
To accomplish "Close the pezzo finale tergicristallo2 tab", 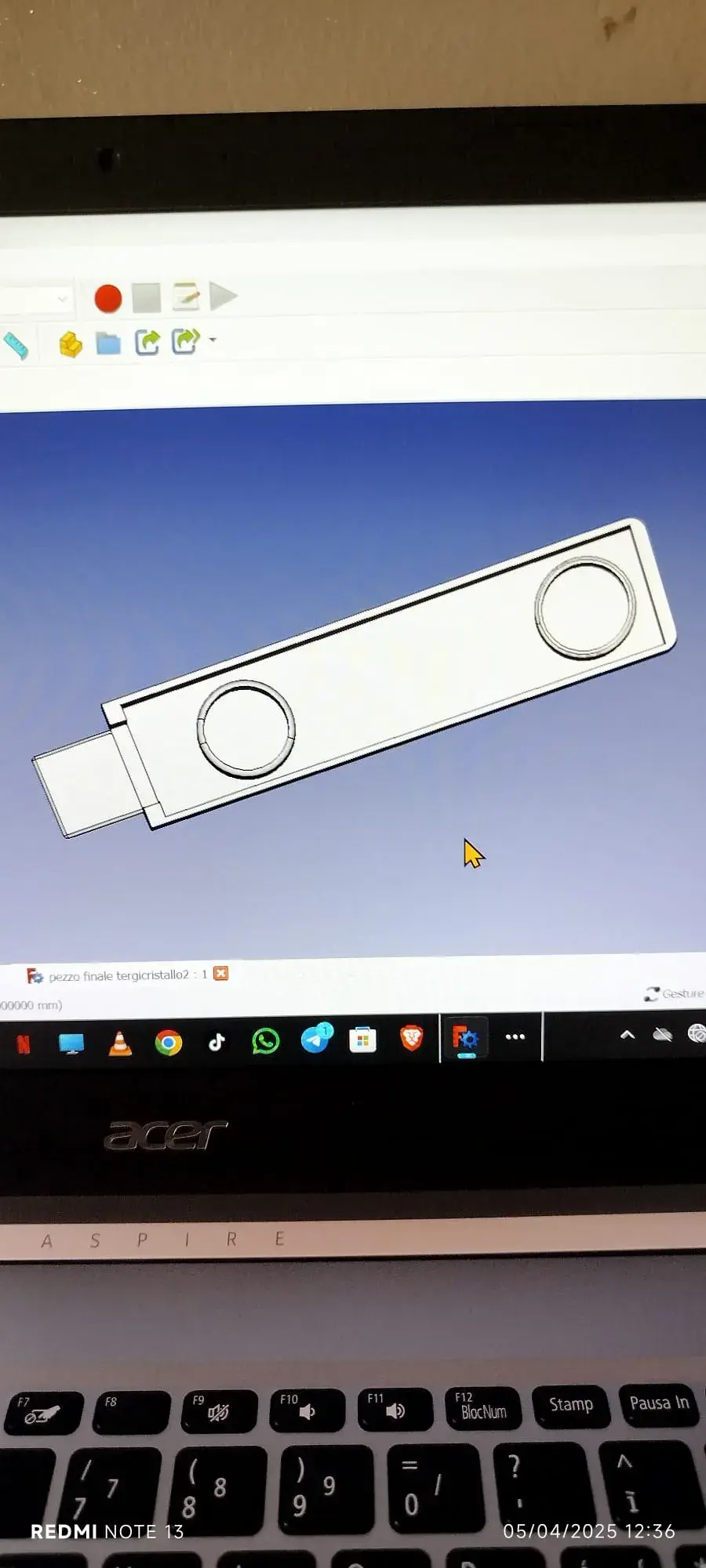I will point(221,973).
